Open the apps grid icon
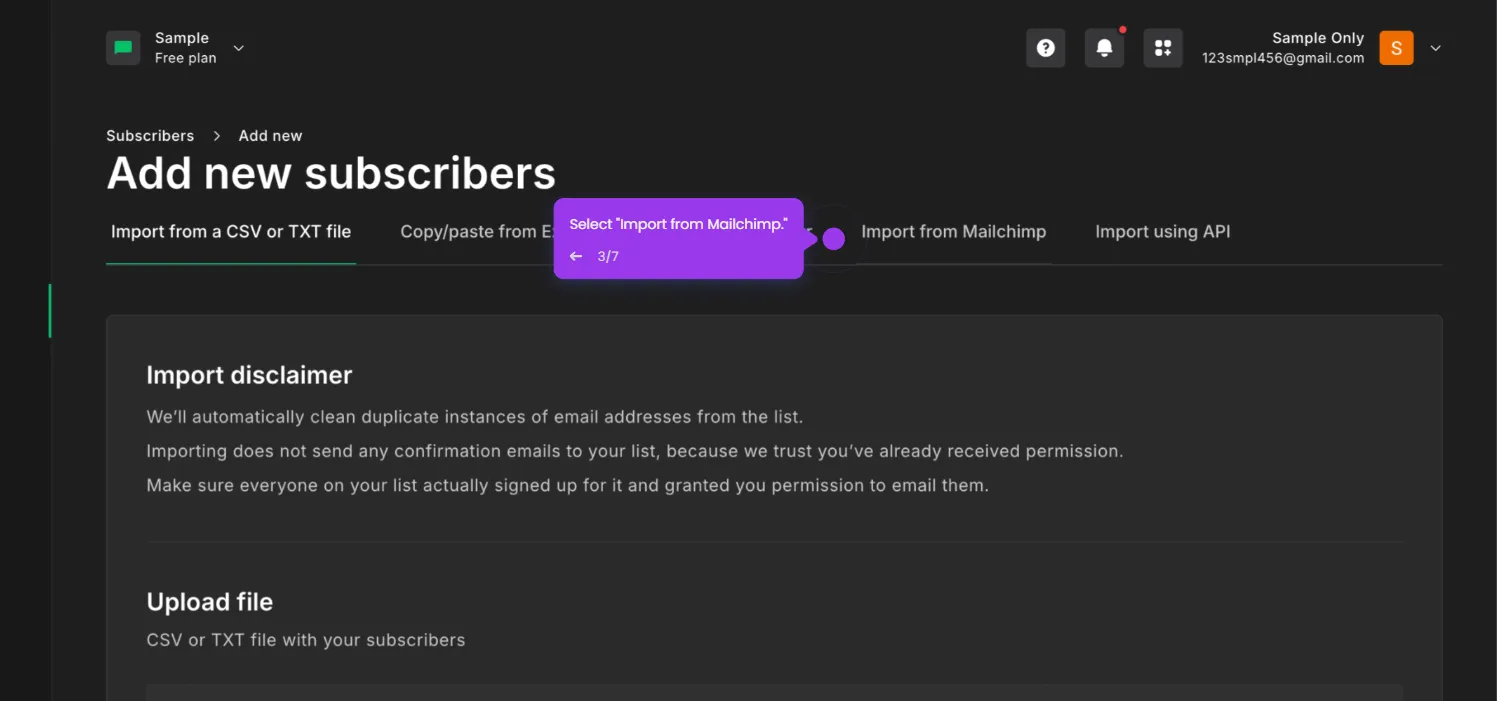1497x701 pixels. pyautogui.click(x=1163, y=48)
